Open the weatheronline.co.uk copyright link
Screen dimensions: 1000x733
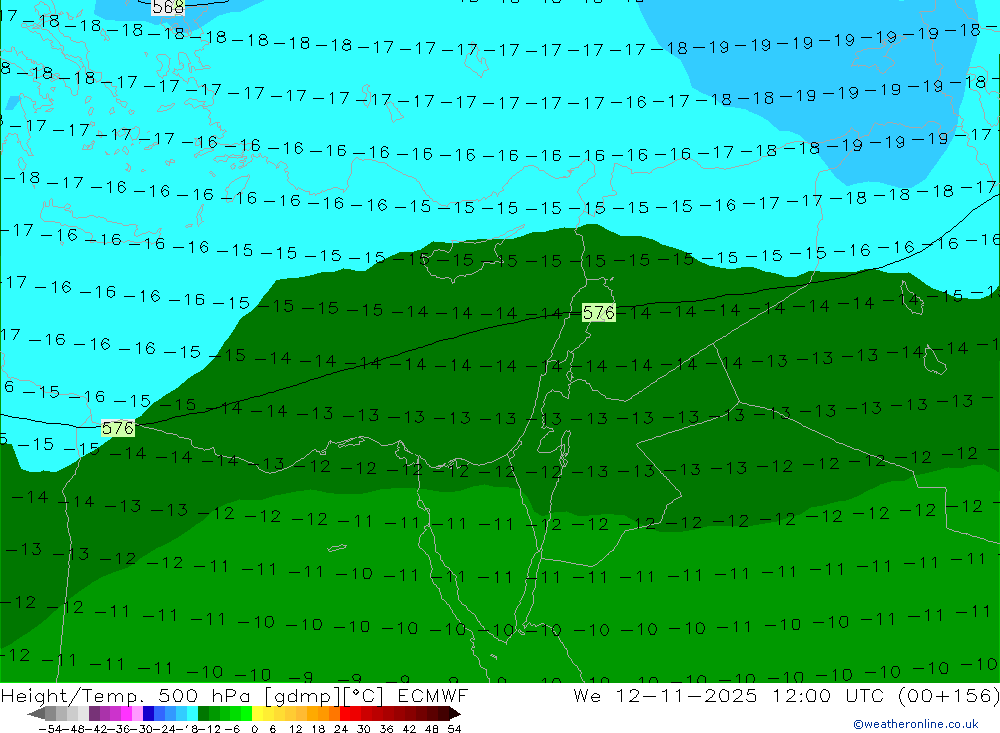click(915, 724)
